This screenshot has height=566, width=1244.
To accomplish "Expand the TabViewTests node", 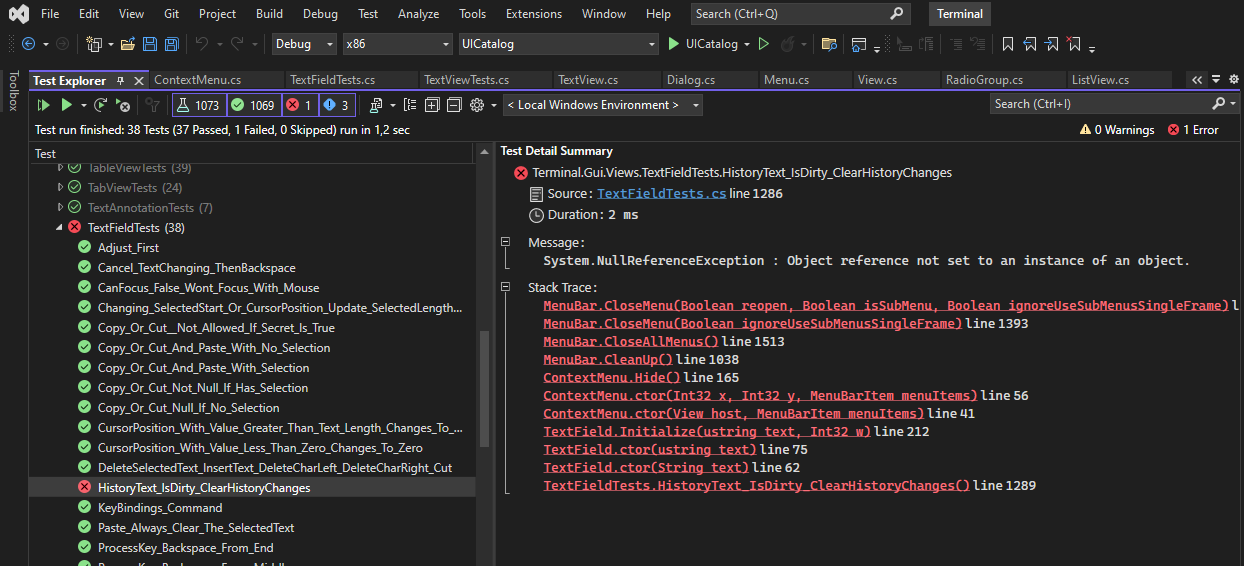I will pyautogui.click(x=60, y=188).
